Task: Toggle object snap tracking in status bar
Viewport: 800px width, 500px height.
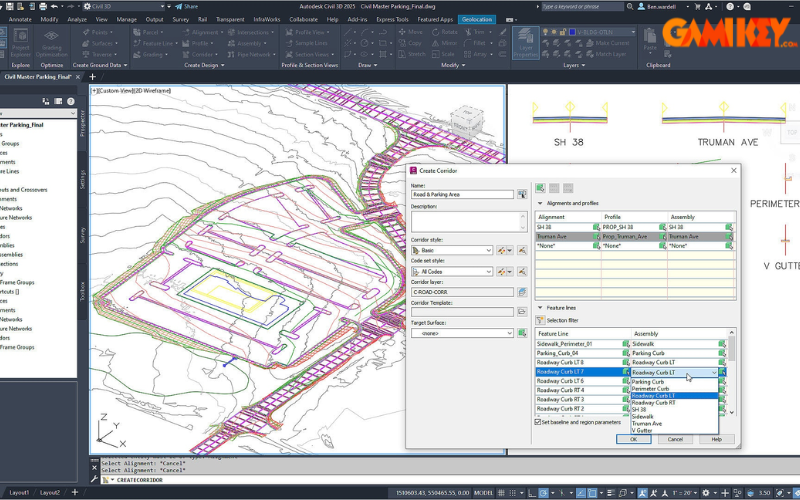Action: click(x=581, y=493)
